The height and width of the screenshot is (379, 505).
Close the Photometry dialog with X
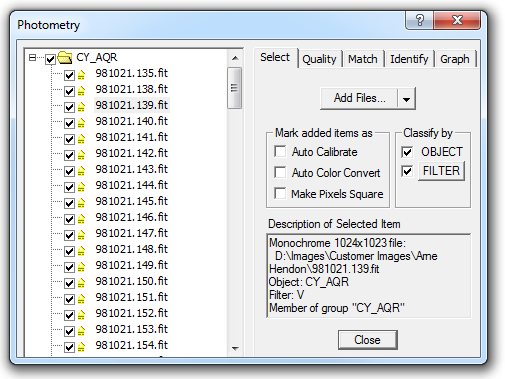457,20
